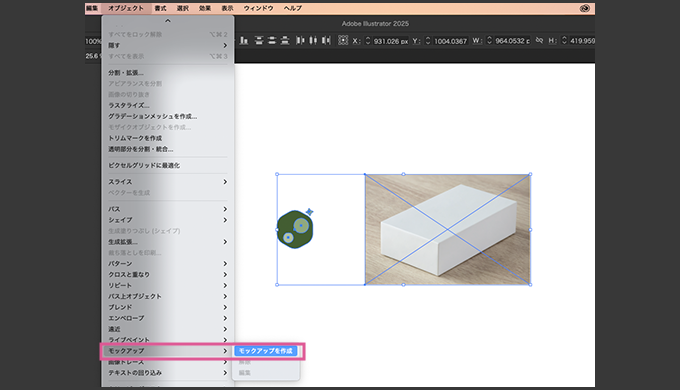The image size is (680, 390).
Task: Expand the リピート submenu
Action: (x=167, y=285)
